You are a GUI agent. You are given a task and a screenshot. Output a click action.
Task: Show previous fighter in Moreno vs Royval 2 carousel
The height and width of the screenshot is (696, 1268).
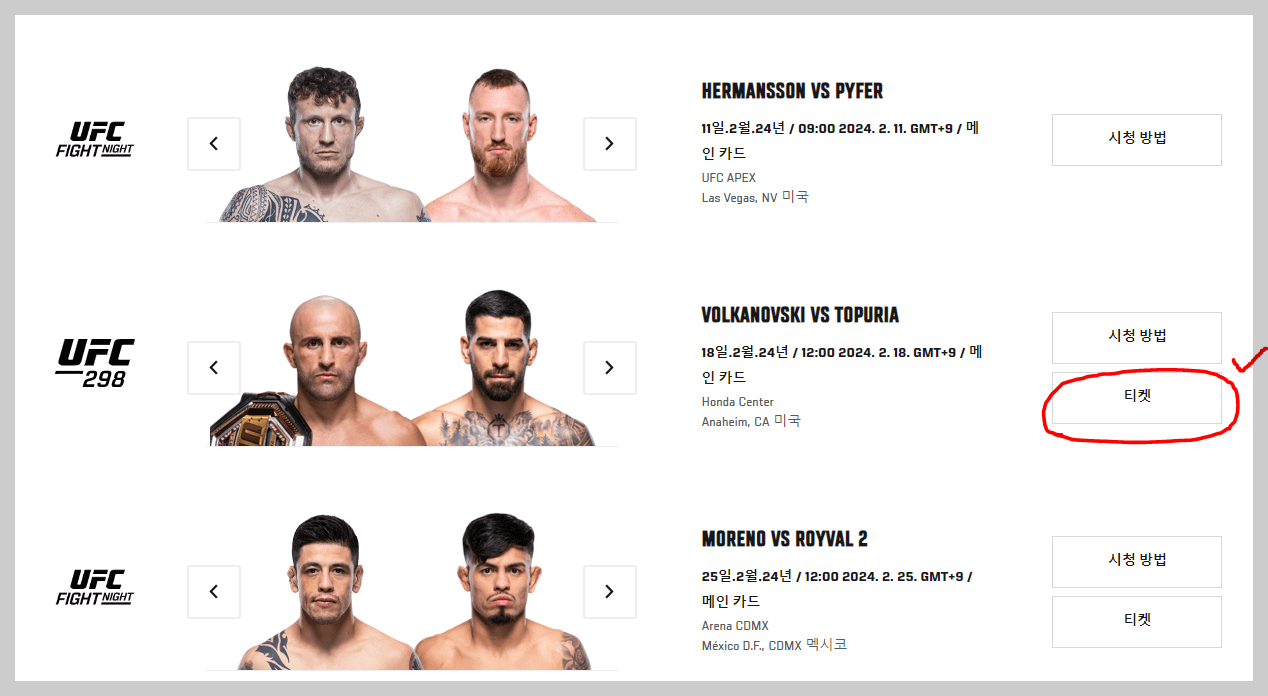[x=213, y=592]
